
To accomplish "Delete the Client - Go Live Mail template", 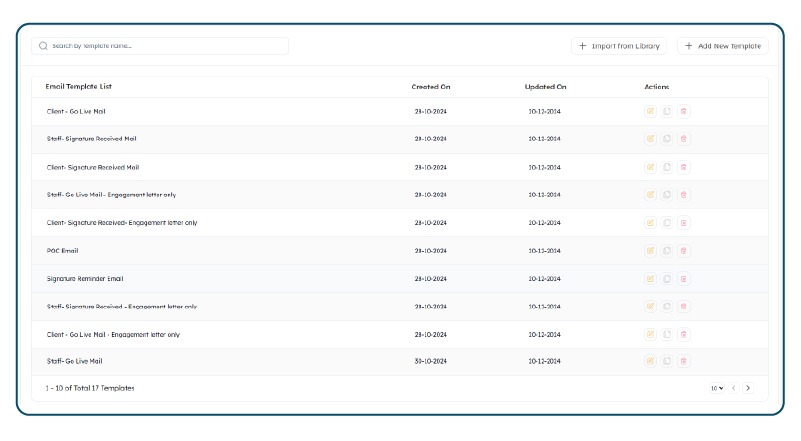I will (x=684, y=111).
